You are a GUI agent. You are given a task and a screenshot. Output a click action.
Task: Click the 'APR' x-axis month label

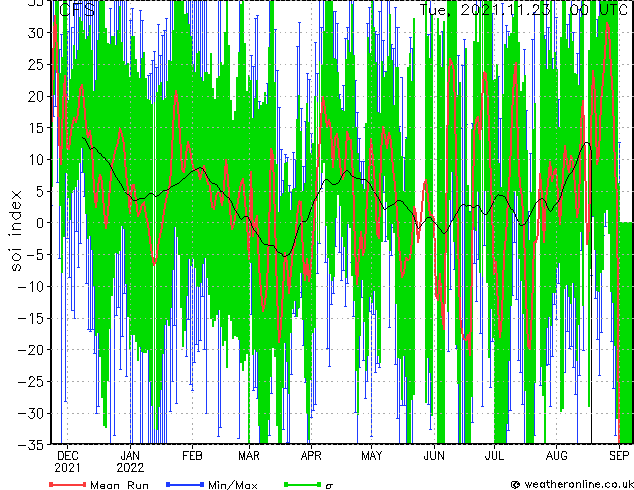[x=311, y=456]
